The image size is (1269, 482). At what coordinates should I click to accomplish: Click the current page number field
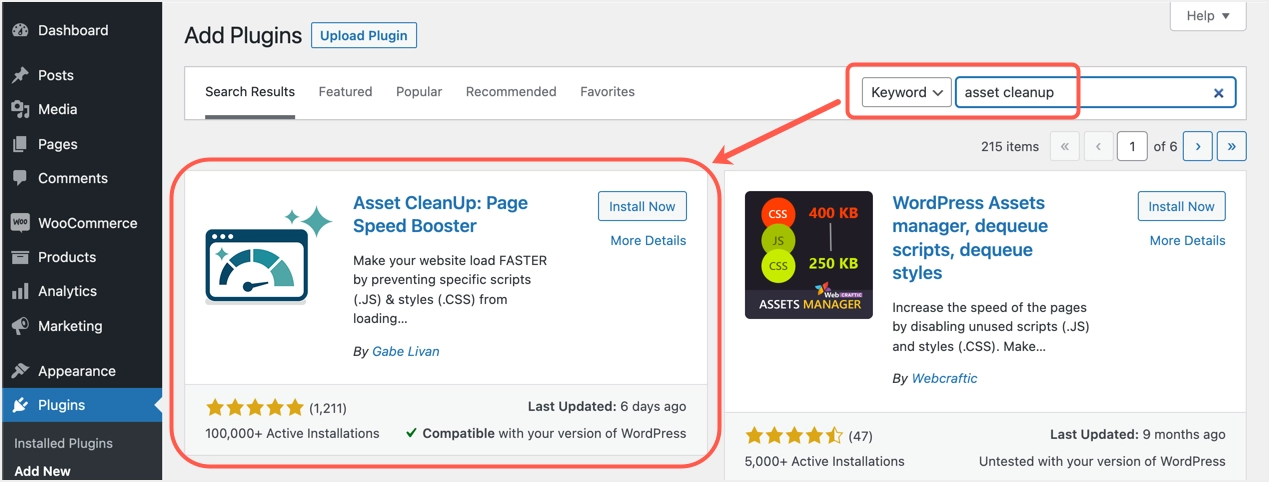tap(1132, 147)
